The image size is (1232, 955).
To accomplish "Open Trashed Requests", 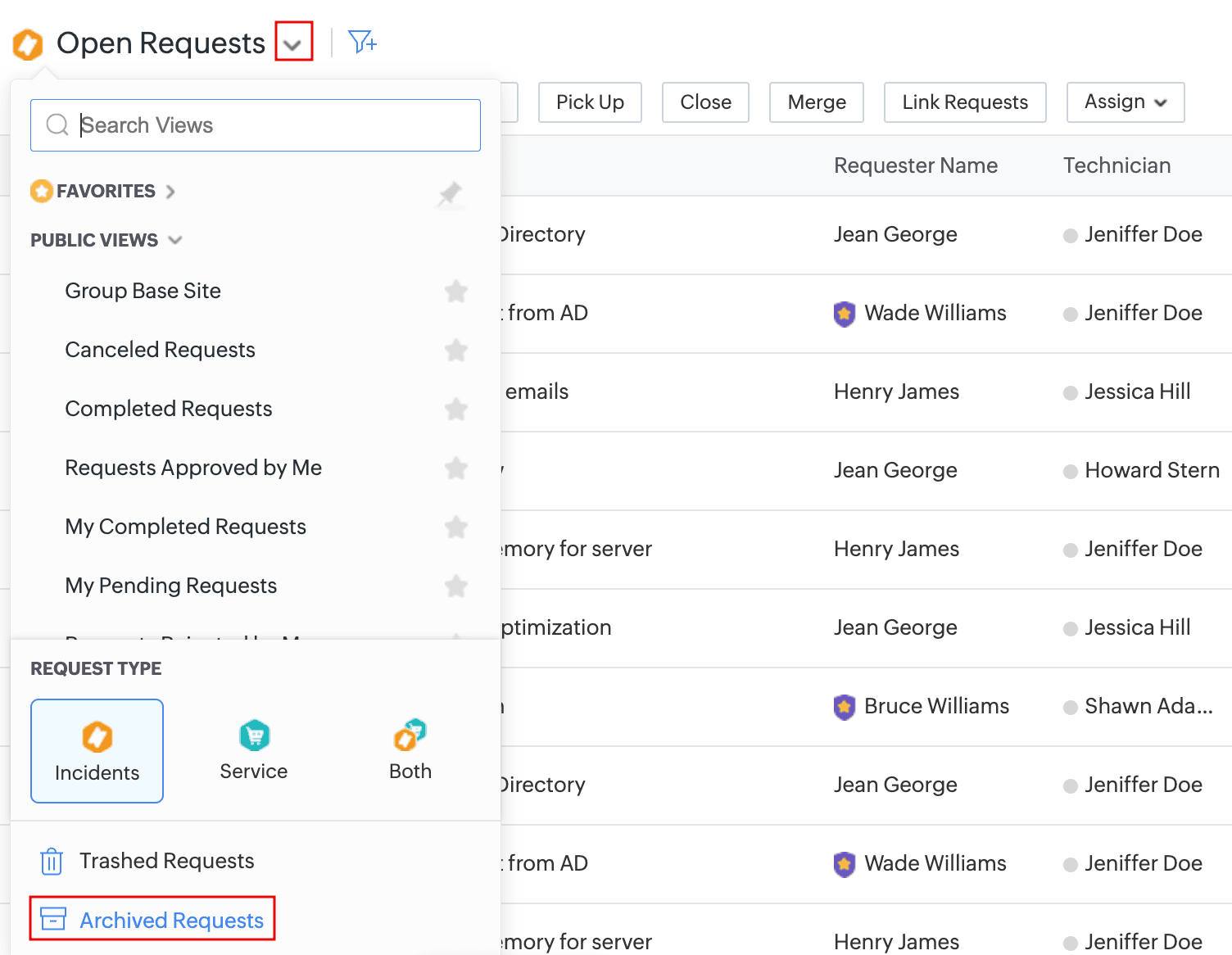I will coord(166,861).
